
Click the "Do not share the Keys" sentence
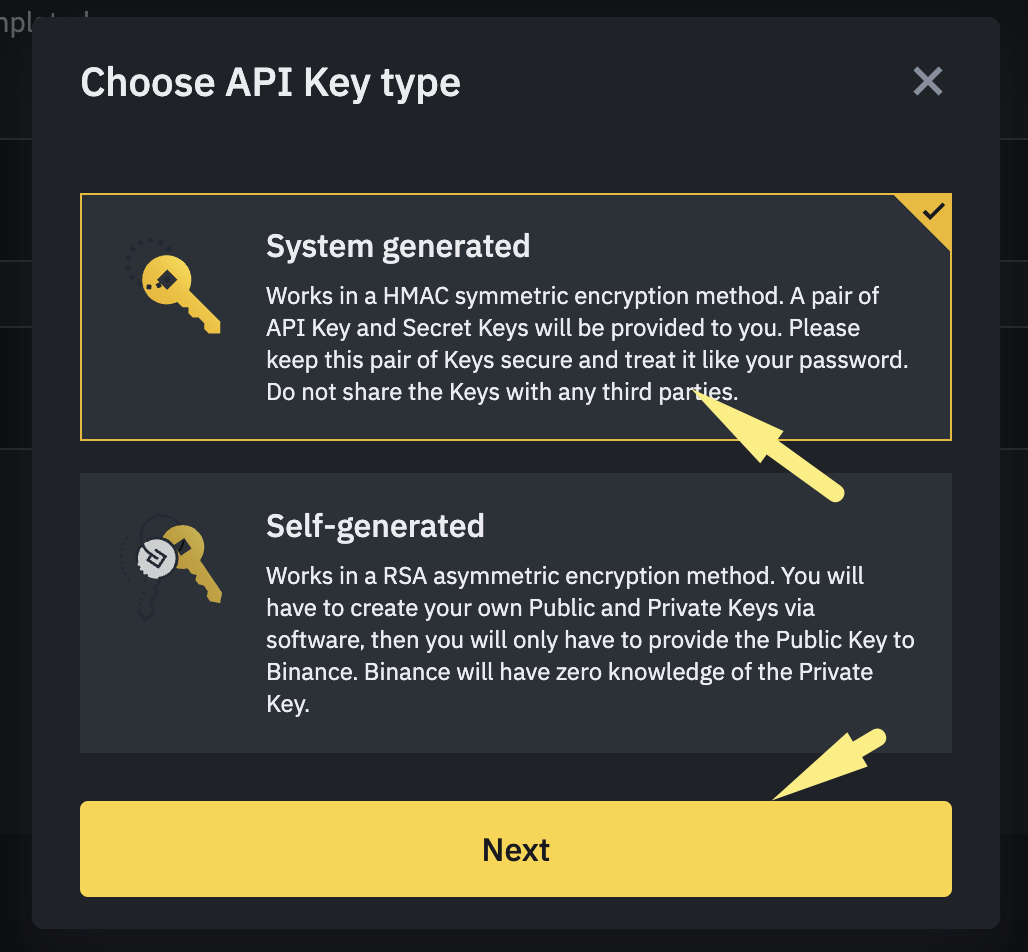(x=500, y=393)
